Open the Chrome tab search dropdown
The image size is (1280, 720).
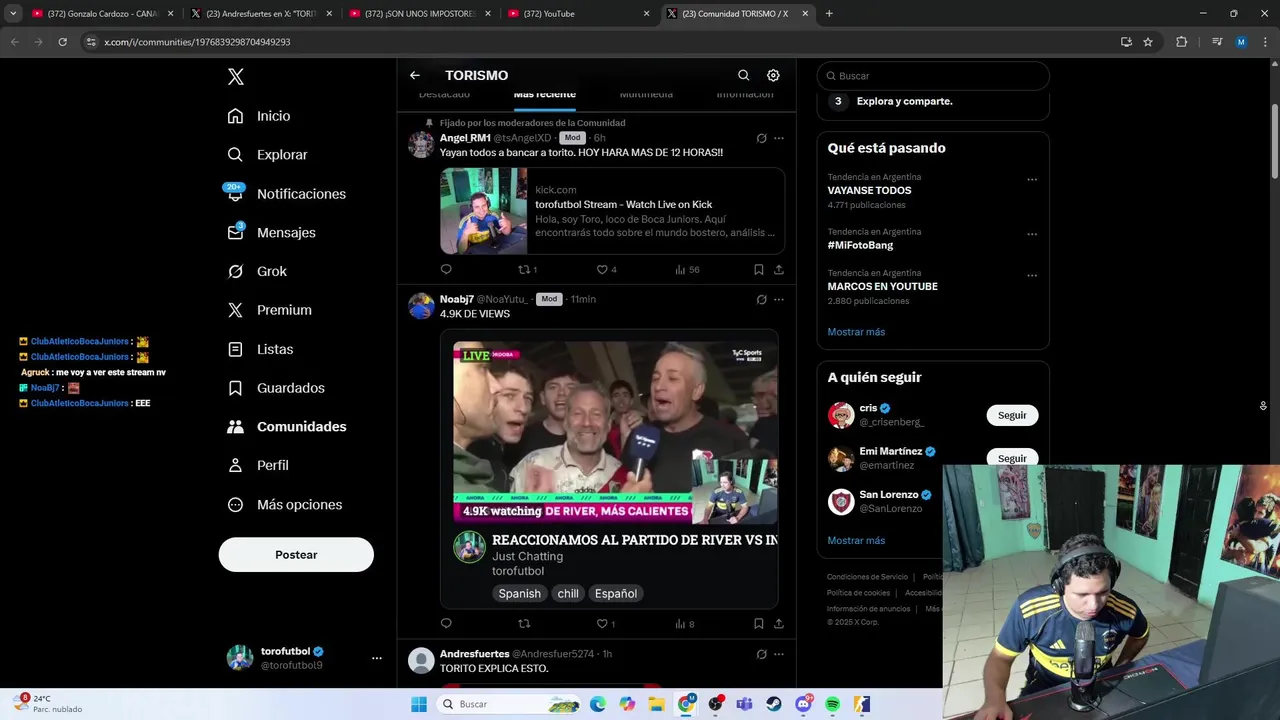[13, 14]
